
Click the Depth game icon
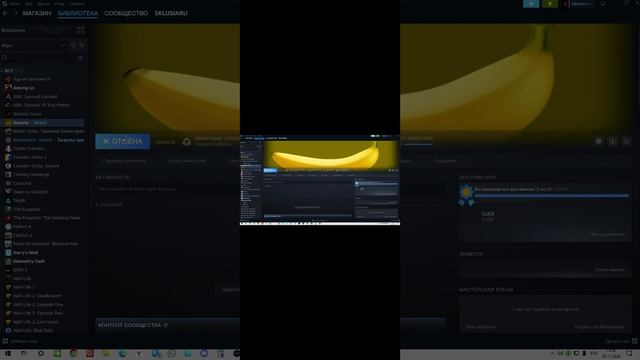click(x=8, y=200)
